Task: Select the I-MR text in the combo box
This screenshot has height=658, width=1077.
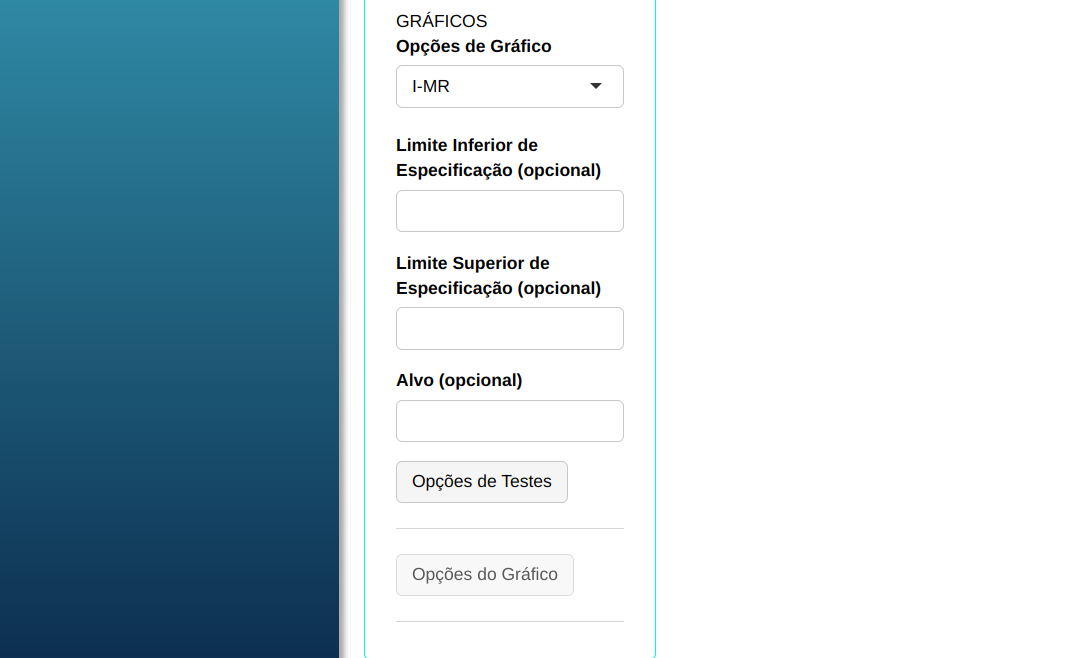Action: click(431, 87)
